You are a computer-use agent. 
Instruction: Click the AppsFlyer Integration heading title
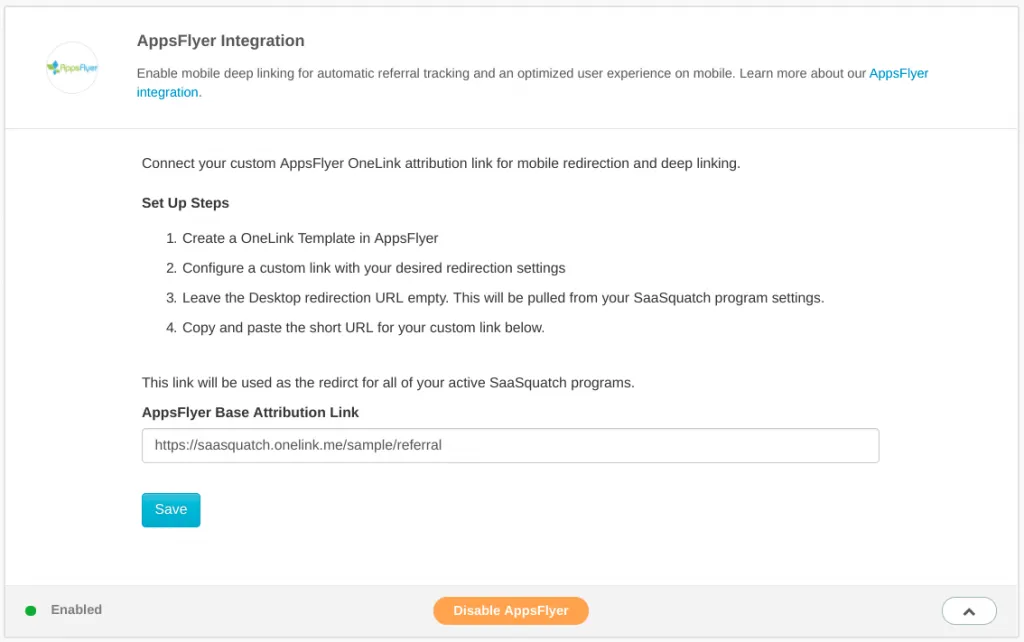(220, 41)
